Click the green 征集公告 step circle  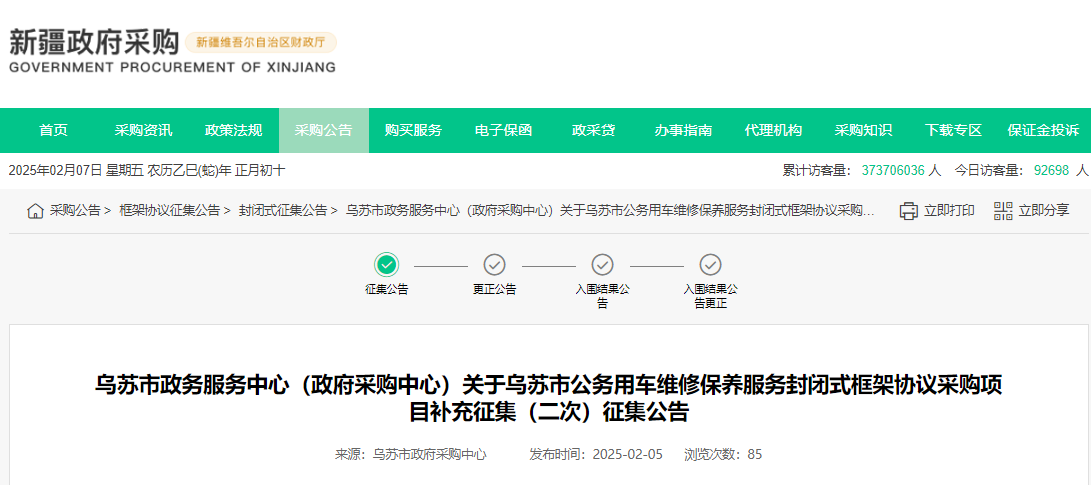click(387, 265)
